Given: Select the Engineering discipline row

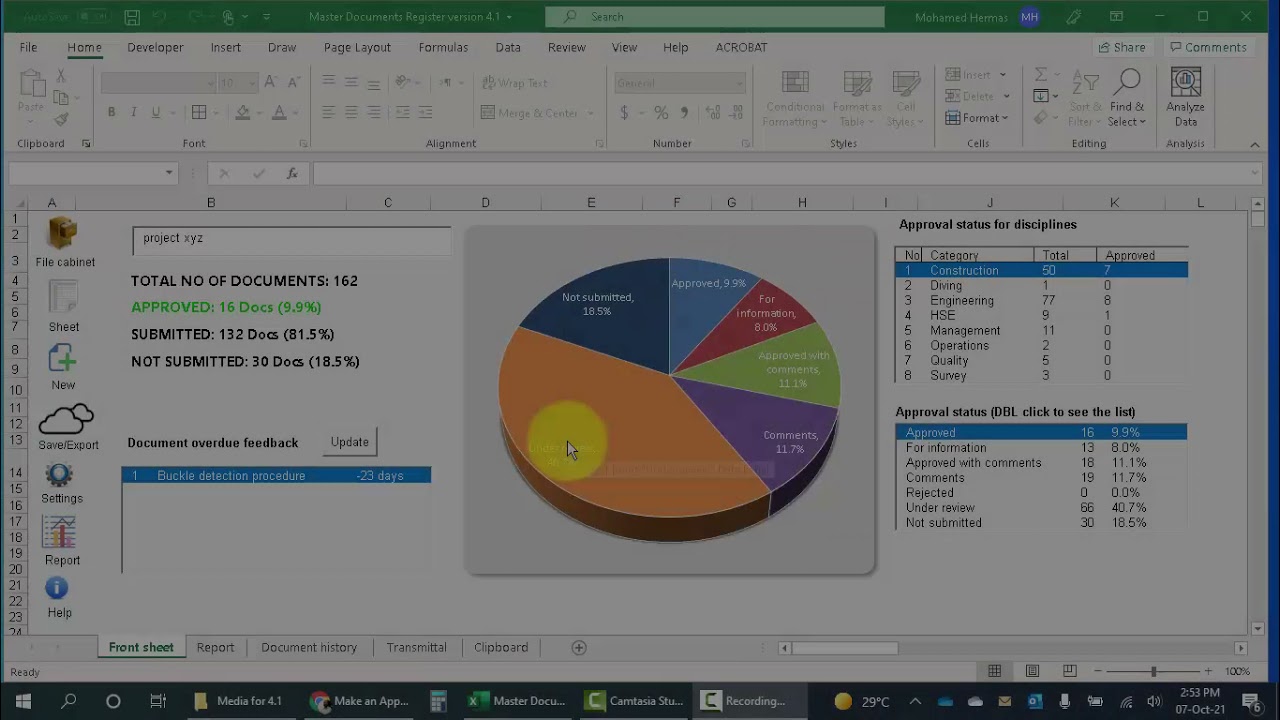Looking at the screenshot, I should tap(1041, 300).
